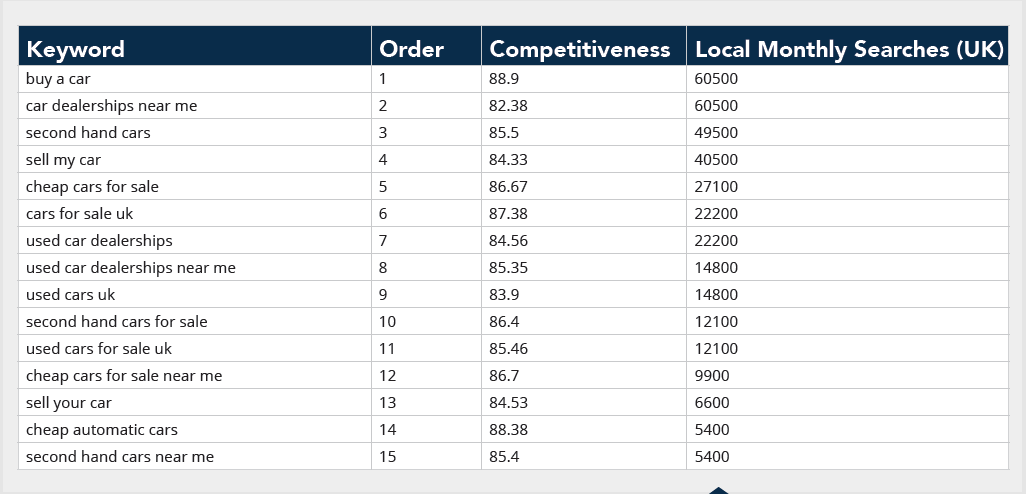Screen dimensions: 1026x494
Task: Select 'used cars for sale uk' keyword
Action: point(99,349)
